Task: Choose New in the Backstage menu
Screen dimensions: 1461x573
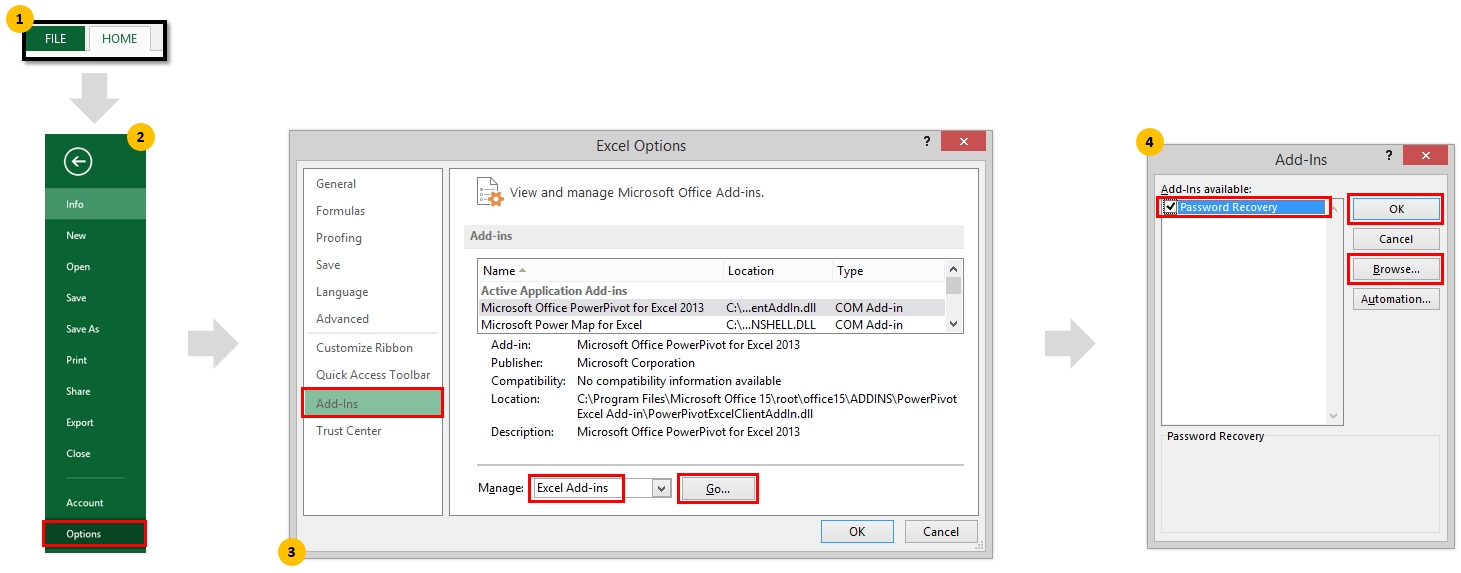Action: (x=96, y=235)
